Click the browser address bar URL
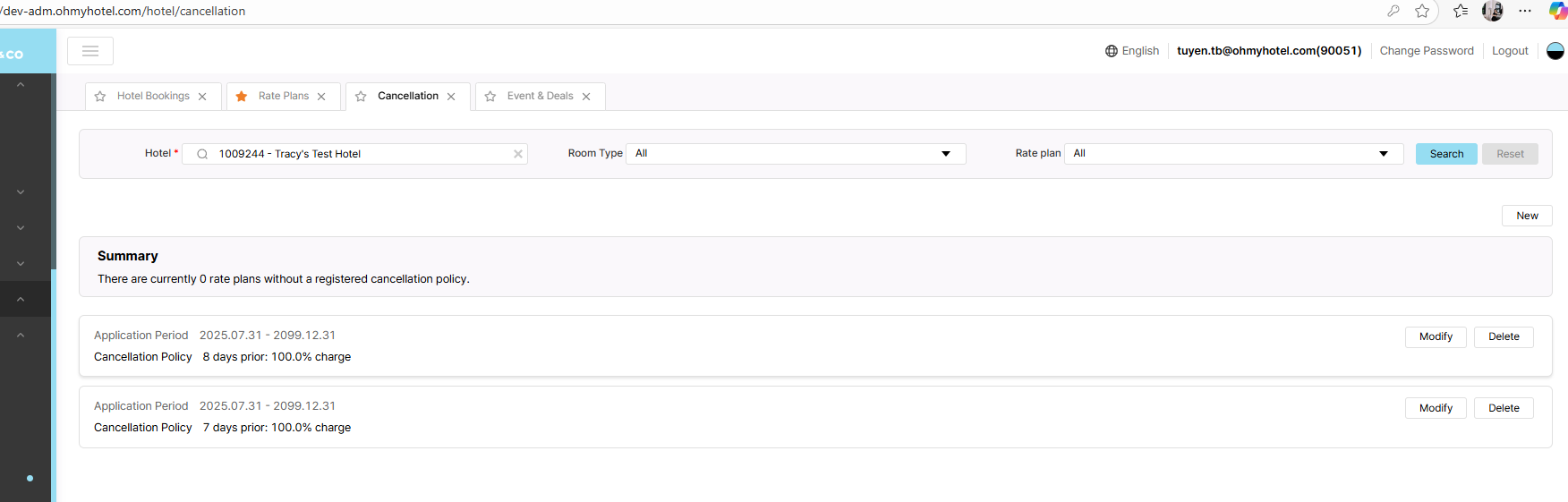This screenshot has height=502, width=1568. click(123, 11)
